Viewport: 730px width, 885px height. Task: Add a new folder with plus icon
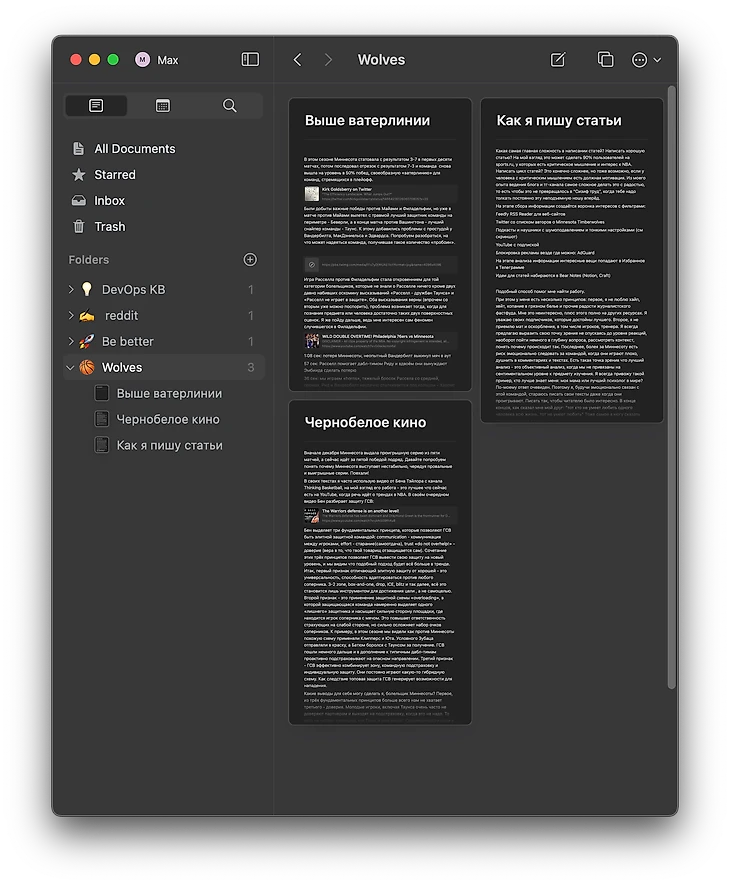point(250,260)
